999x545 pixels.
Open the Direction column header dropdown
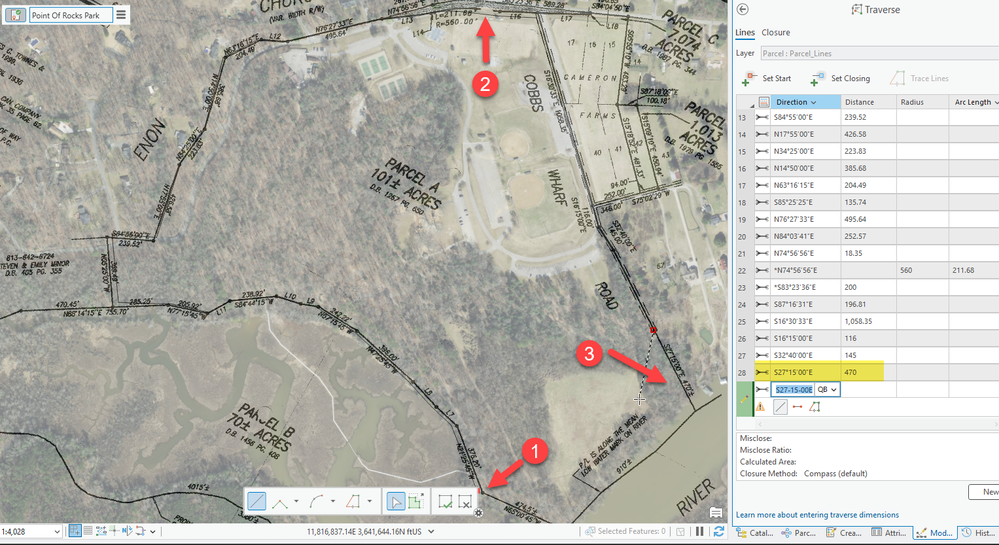tap(814, 103)
